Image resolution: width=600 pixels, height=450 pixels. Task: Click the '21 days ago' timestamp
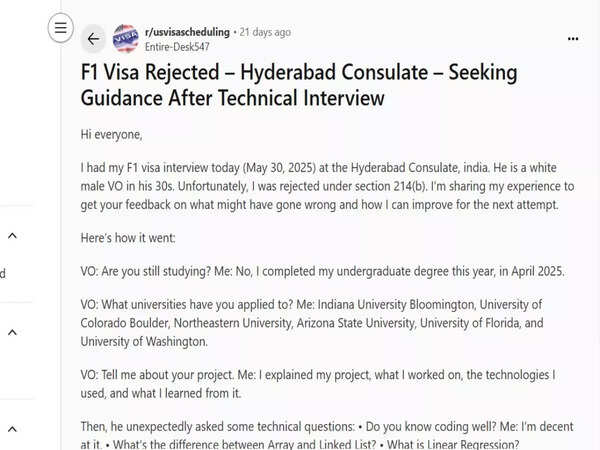pyautogui.click(x=265, y=32)
